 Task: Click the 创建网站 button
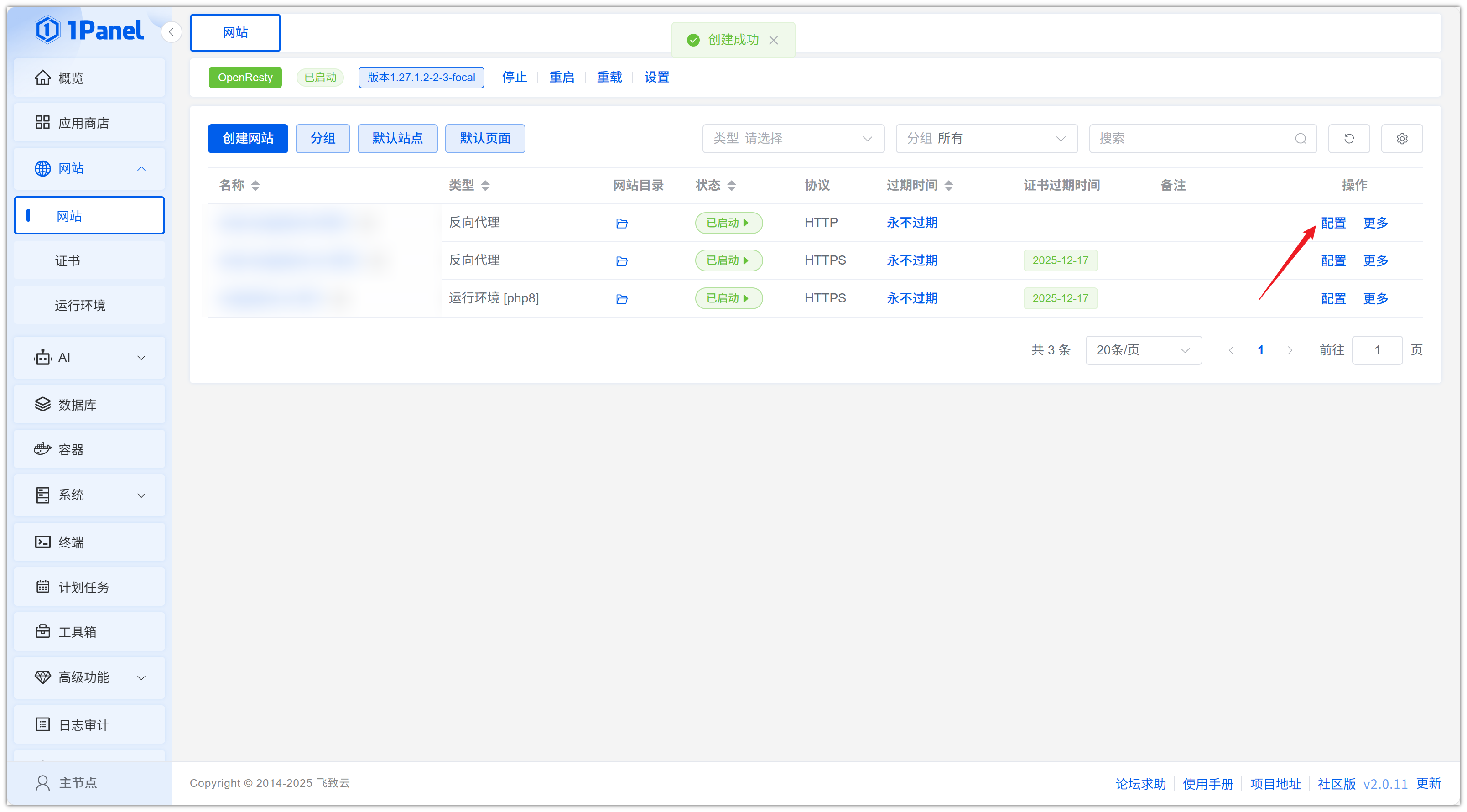click(248, 138)
